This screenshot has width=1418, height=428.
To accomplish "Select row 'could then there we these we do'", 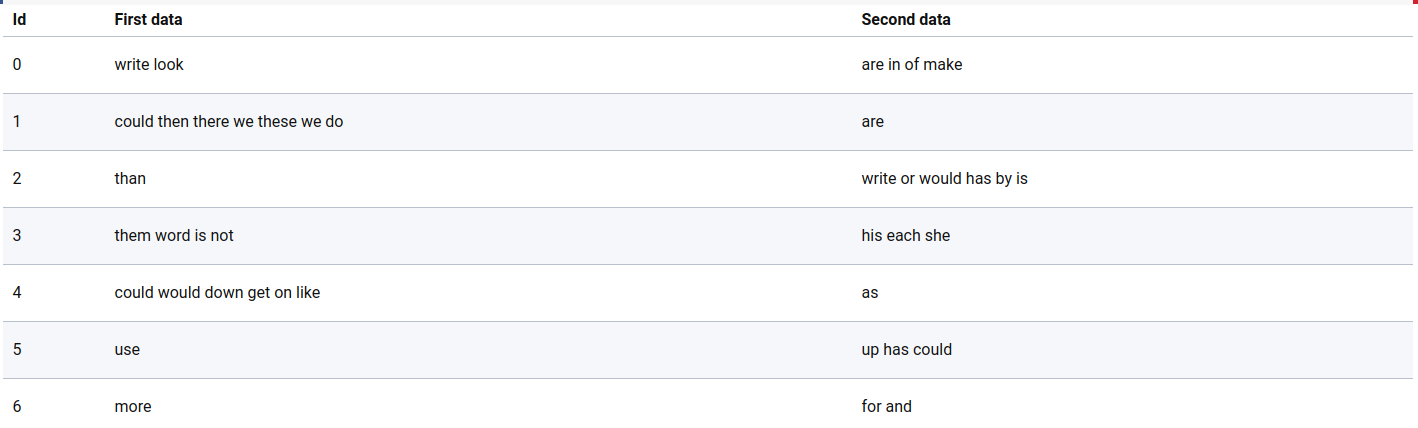I will click(708, 122).
